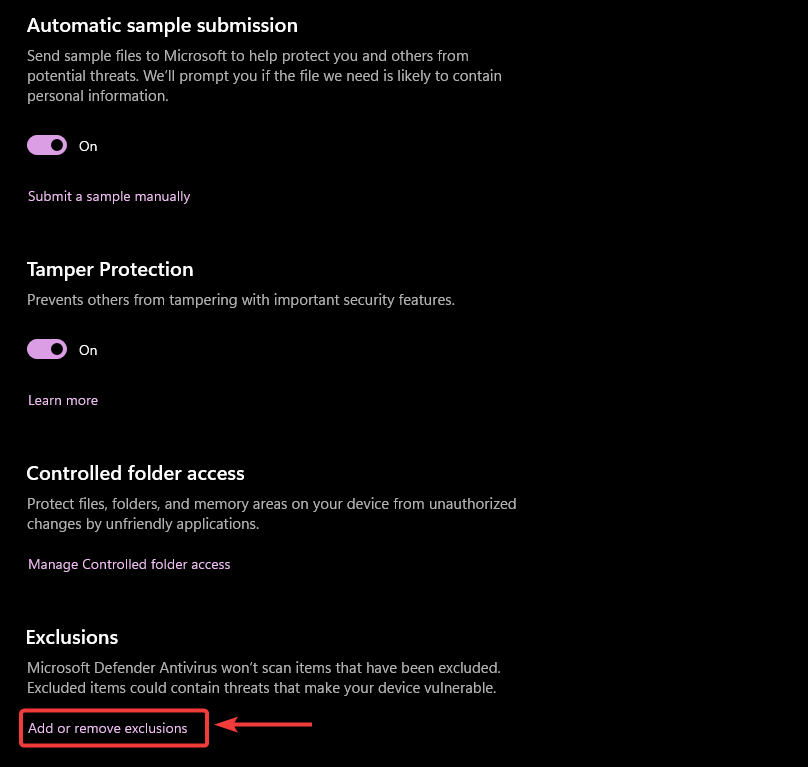Viewport: 808px width, 767px height.
Task: Click the Automatic sample submission heading
Action: 162,25
